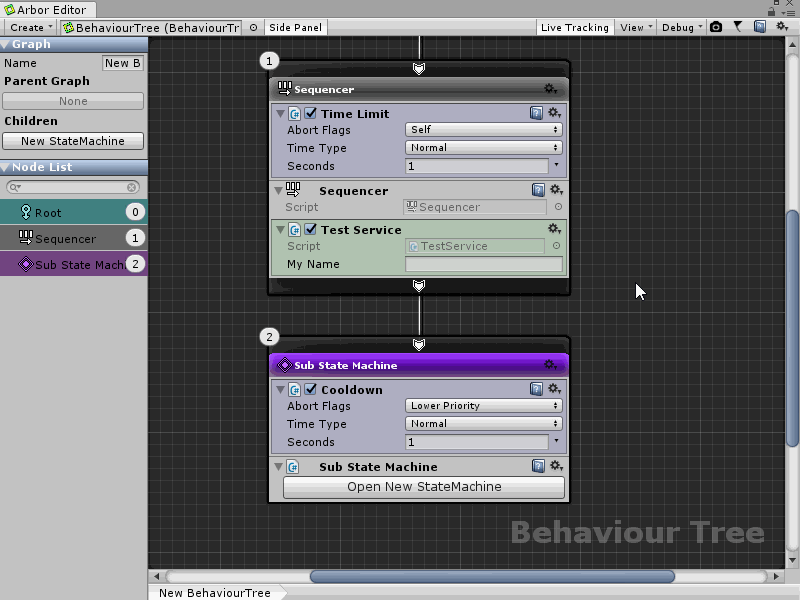Click the help book icon in top toolbar
Image resolution: width=800 pixels, height=600 pixels.
[760, 27]
